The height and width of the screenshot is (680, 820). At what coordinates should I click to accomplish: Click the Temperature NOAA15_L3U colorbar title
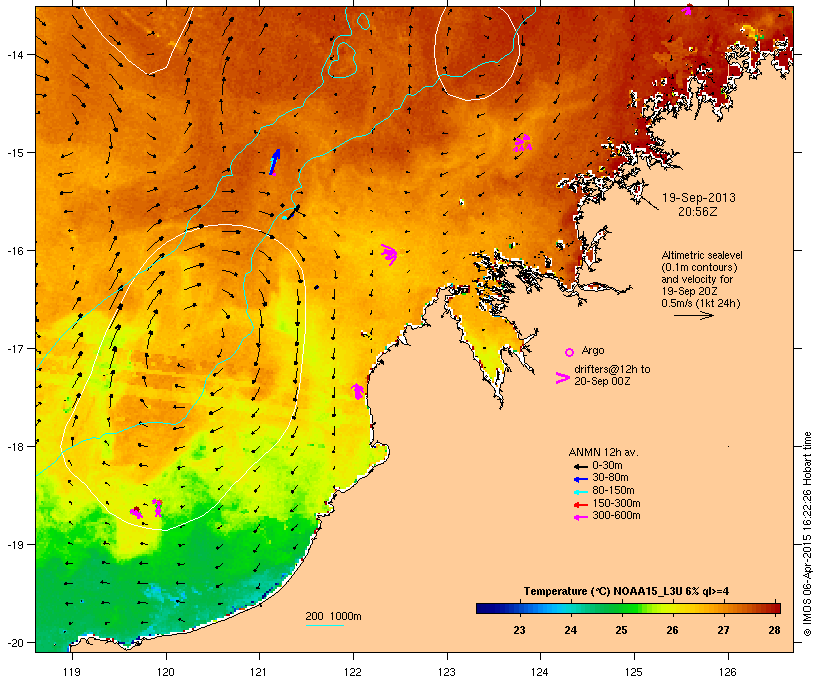(x=627, y=591)
